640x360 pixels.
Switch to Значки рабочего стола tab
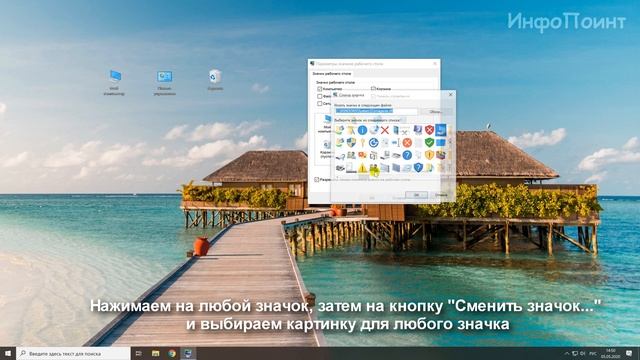pyautogui.click(x=332, y=74)
